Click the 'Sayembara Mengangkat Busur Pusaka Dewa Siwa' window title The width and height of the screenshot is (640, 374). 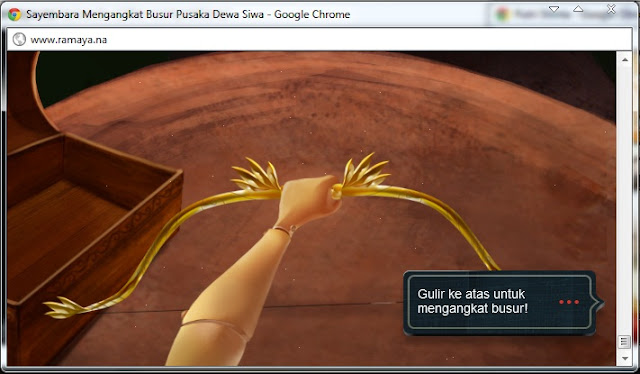click(145, 14)
